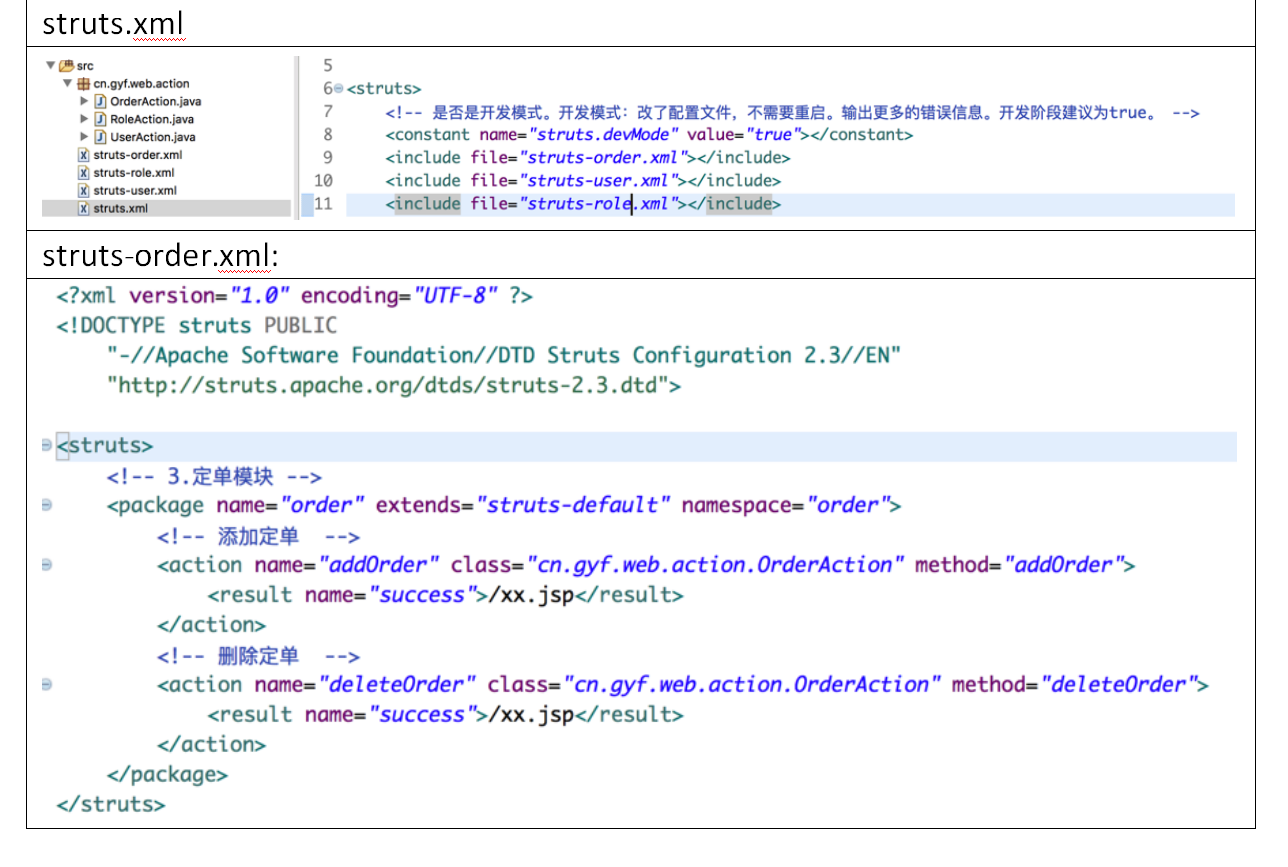
Task: Click the value="true" attribute on line 8
Action: tap(746, 135)
